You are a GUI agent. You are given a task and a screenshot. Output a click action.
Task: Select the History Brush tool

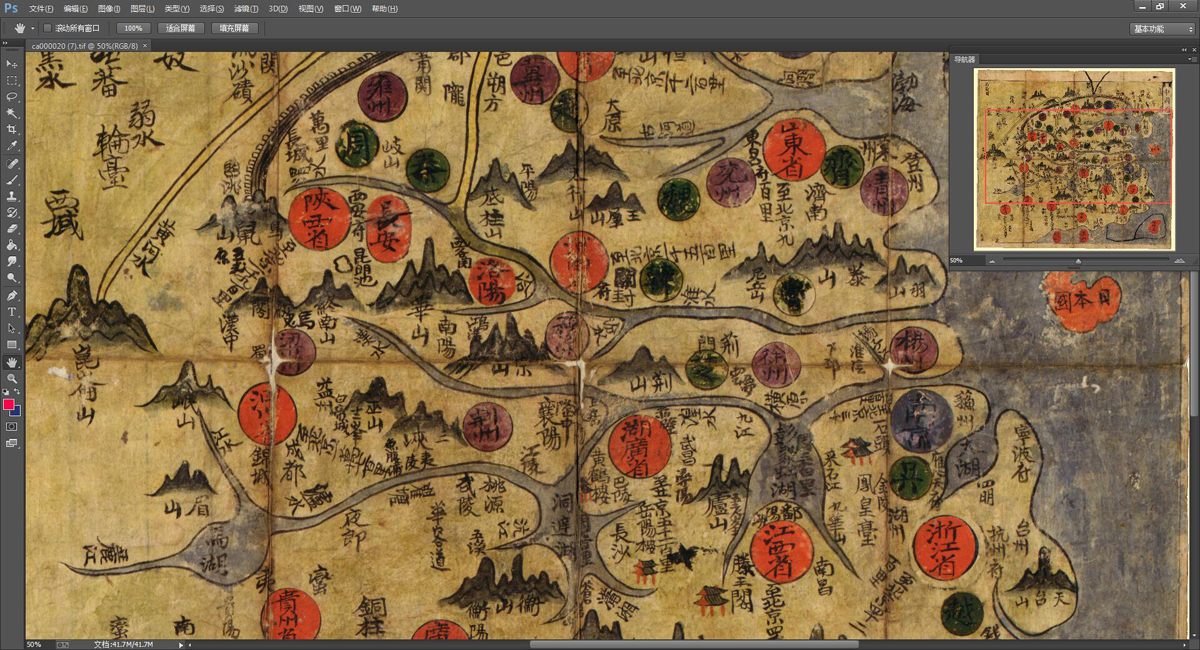point(12,212)
